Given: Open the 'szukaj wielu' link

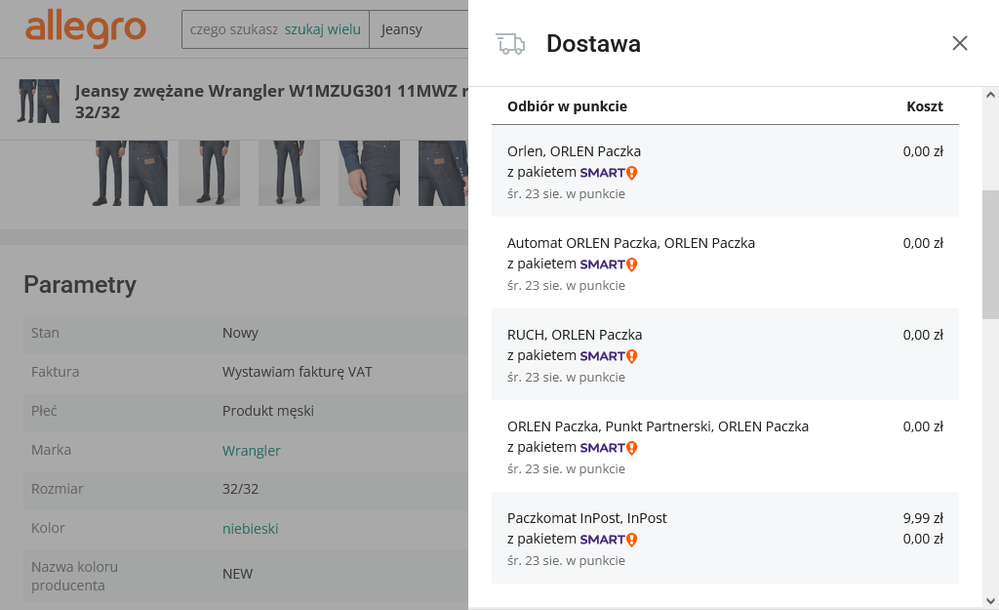Looking at the screenshot, I should coord(322,29).
